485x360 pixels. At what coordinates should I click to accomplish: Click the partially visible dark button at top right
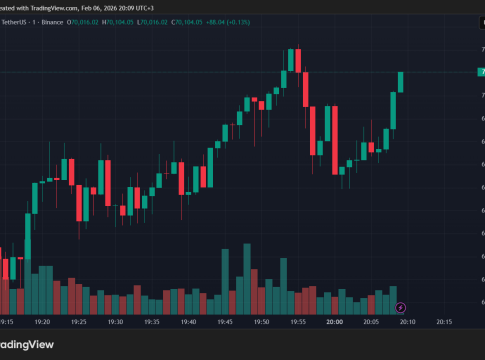click(x=482, y=23)
